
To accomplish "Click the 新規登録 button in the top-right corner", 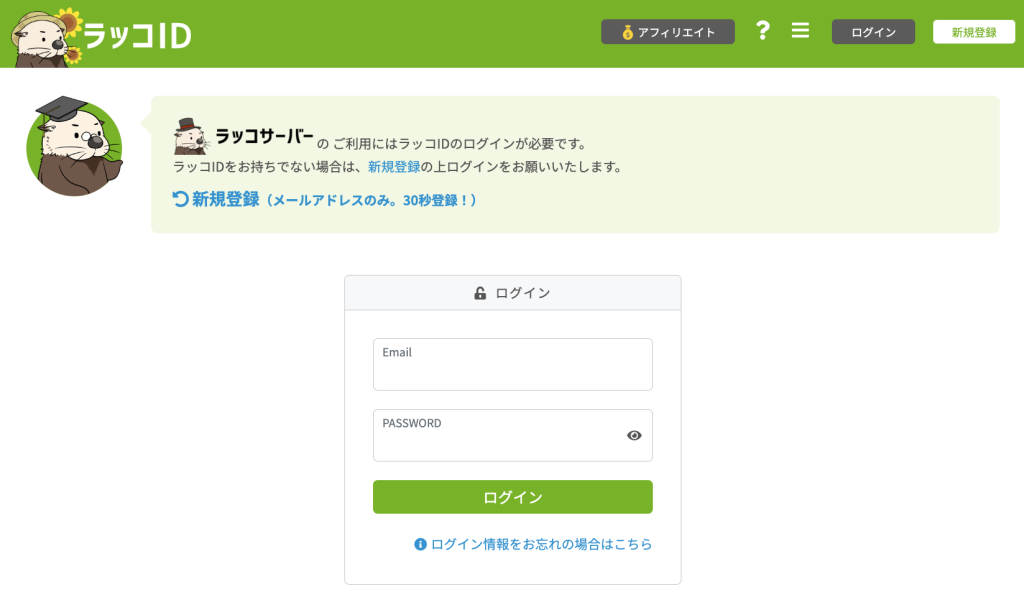I will tap(974, 31).
